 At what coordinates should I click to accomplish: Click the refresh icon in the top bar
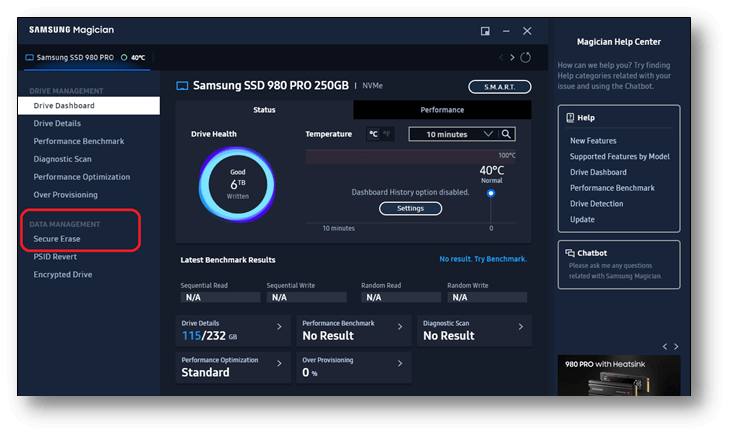[526, 58]
